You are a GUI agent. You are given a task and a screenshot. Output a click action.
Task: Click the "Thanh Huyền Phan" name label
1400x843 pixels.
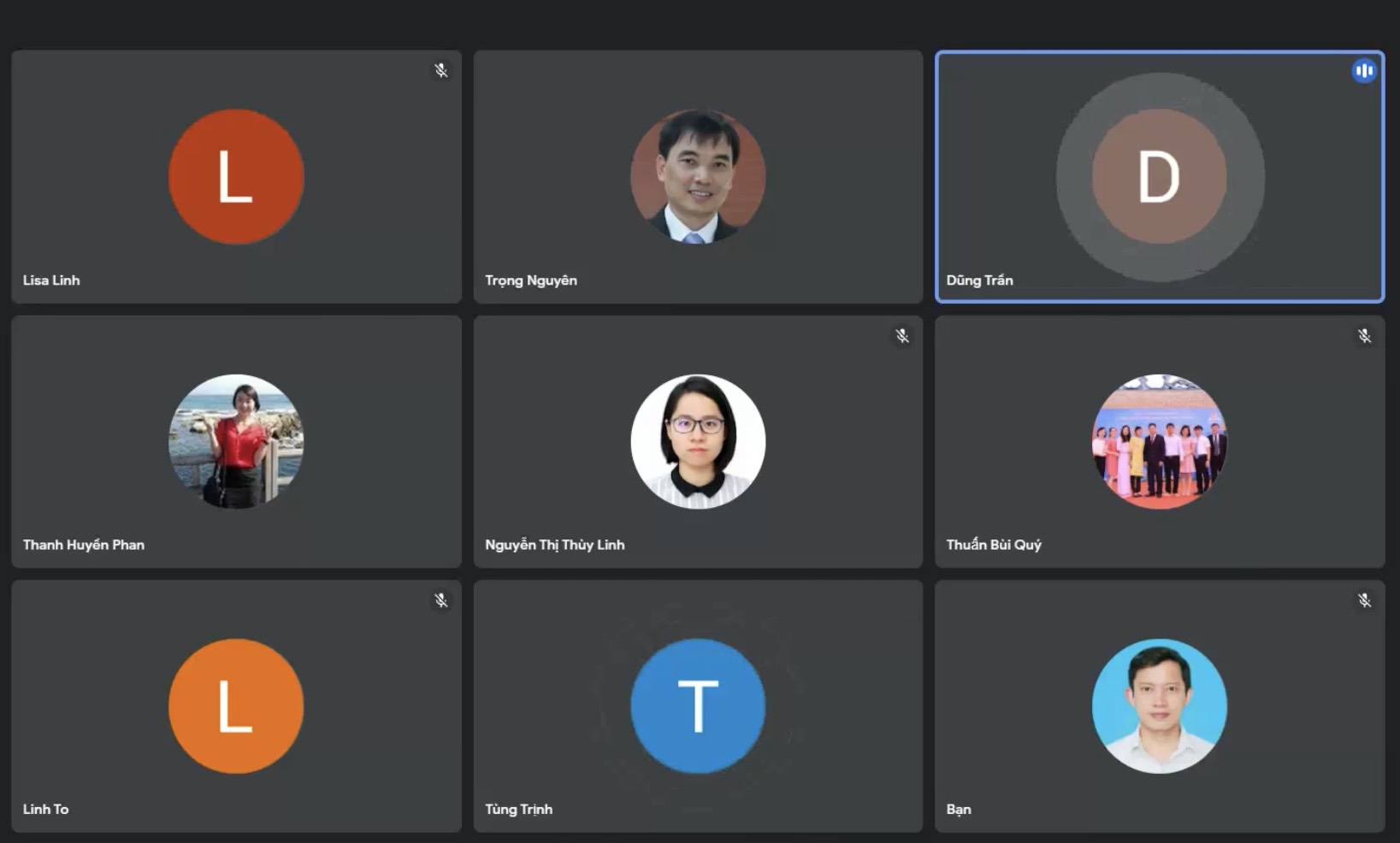84,545
